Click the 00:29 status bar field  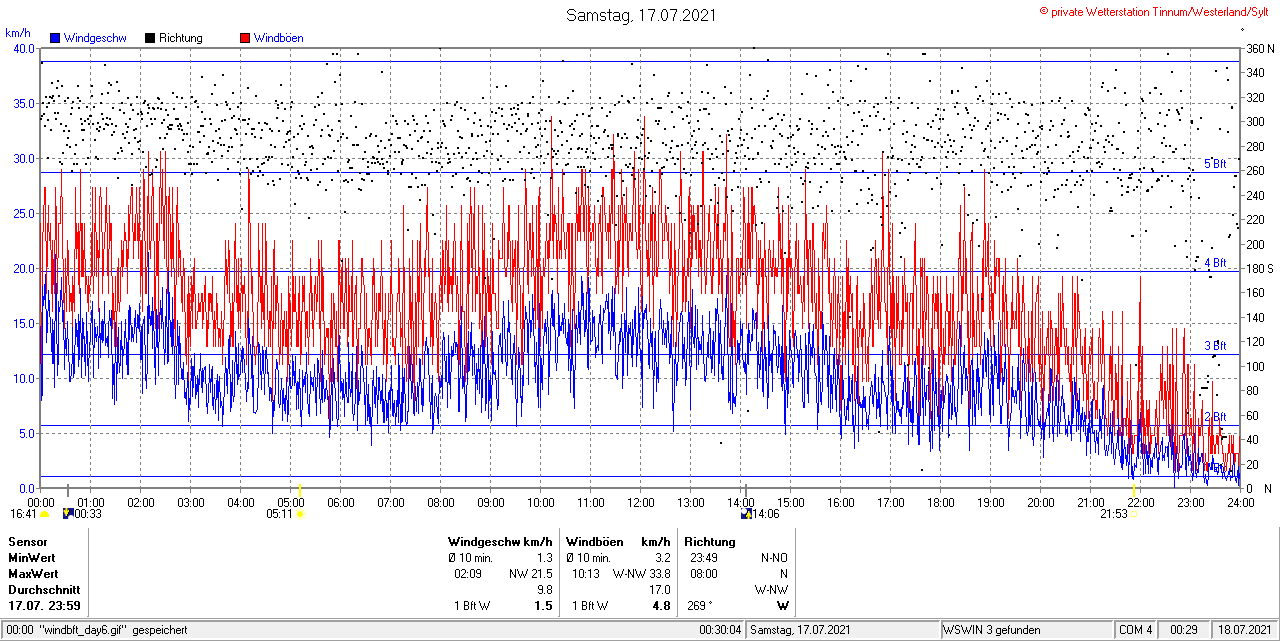pyautogui.click(x=1184, y=630)
